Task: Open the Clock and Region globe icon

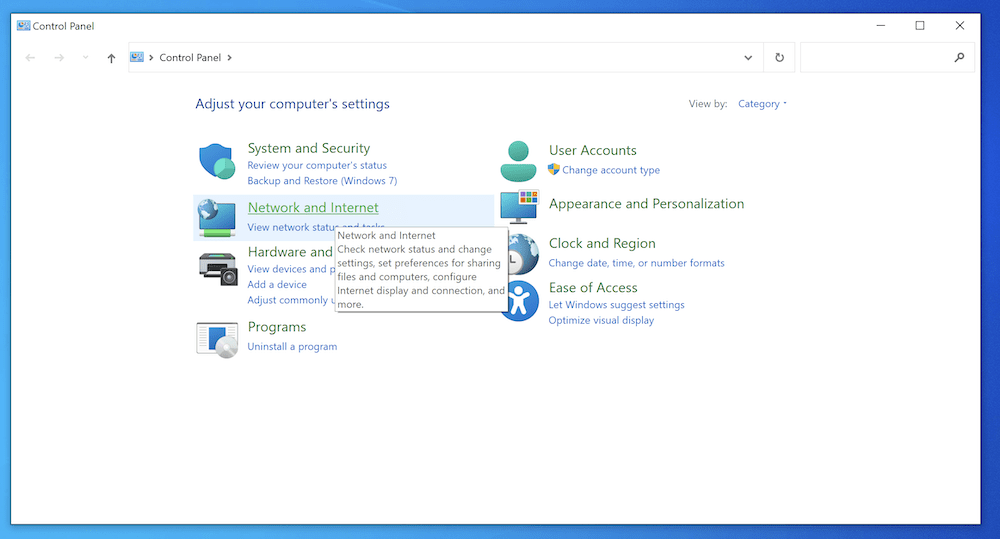Action: tap(524, 254)
